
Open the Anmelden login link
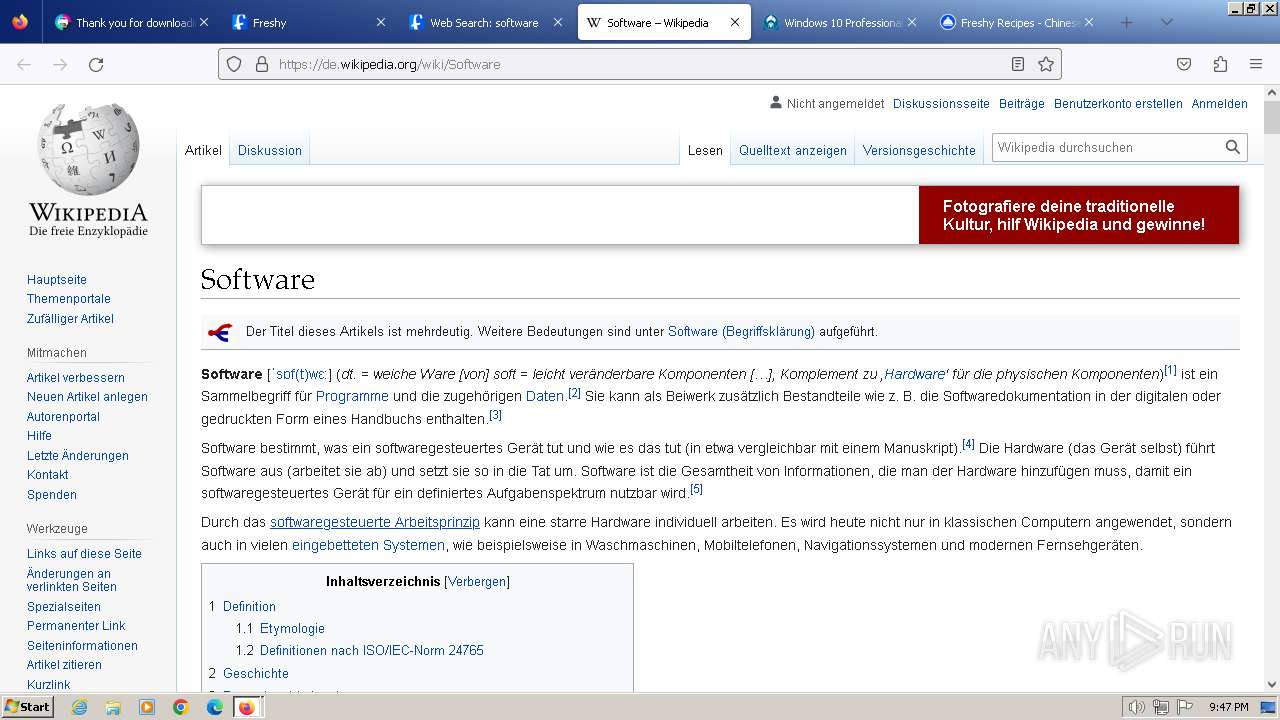point(1219,103)
